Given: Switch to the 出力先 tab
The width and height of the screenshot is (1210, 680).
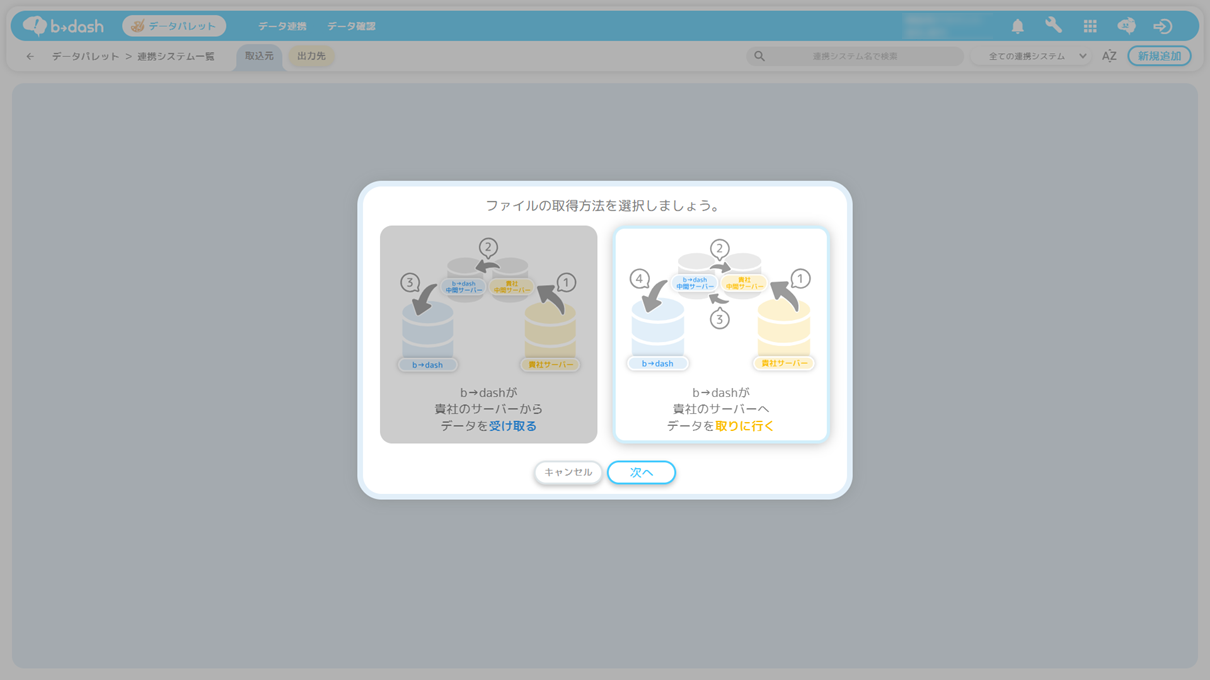Looking at the screenshot, I should [312, 57].
